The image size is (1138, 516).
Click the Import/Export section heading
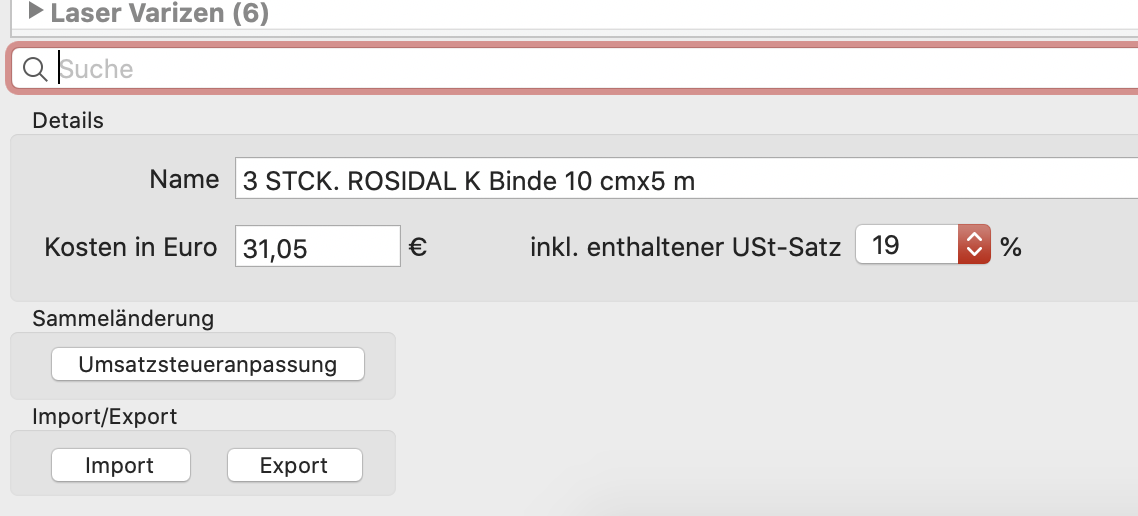tap(105, 417)
